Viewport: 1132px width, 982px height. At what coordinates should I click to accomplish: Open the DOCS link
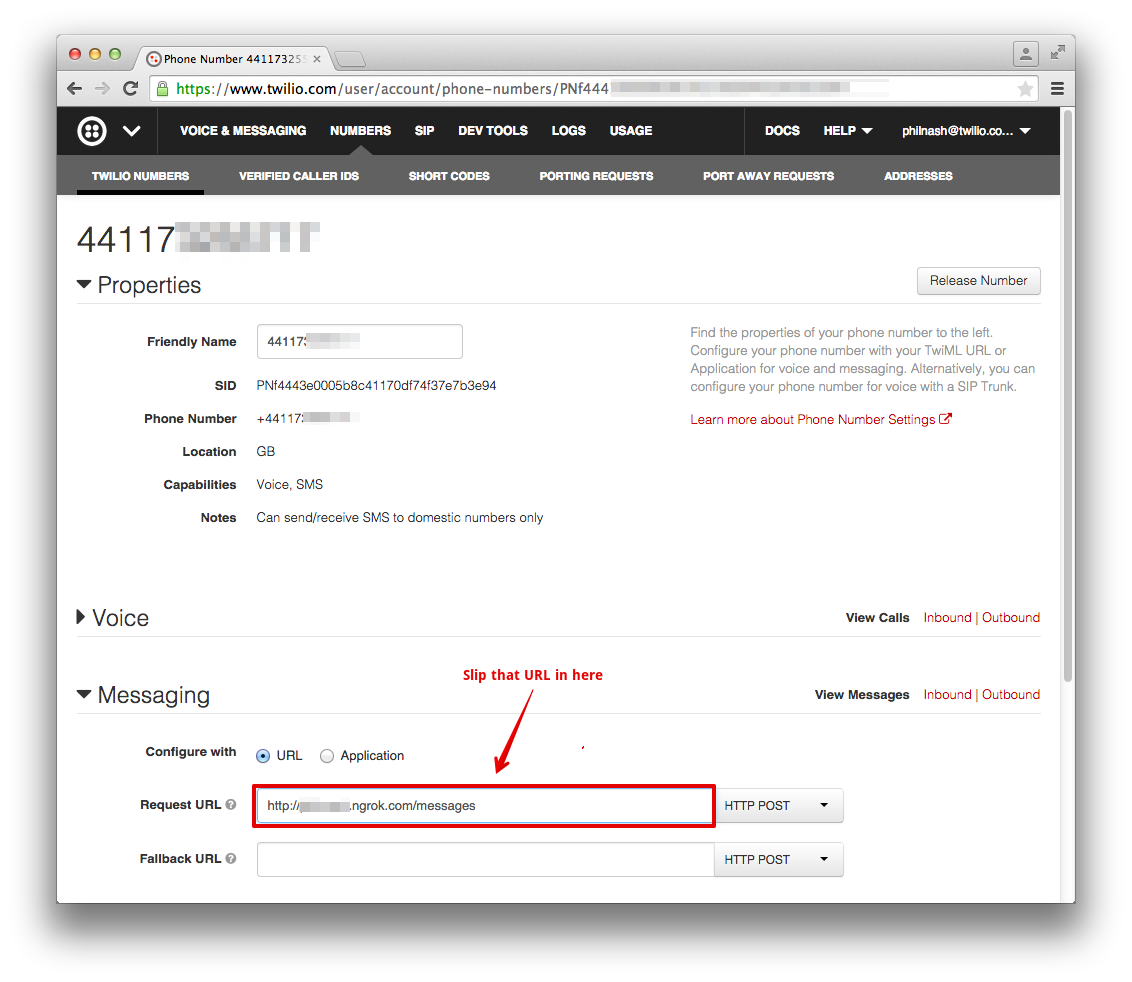783,131
